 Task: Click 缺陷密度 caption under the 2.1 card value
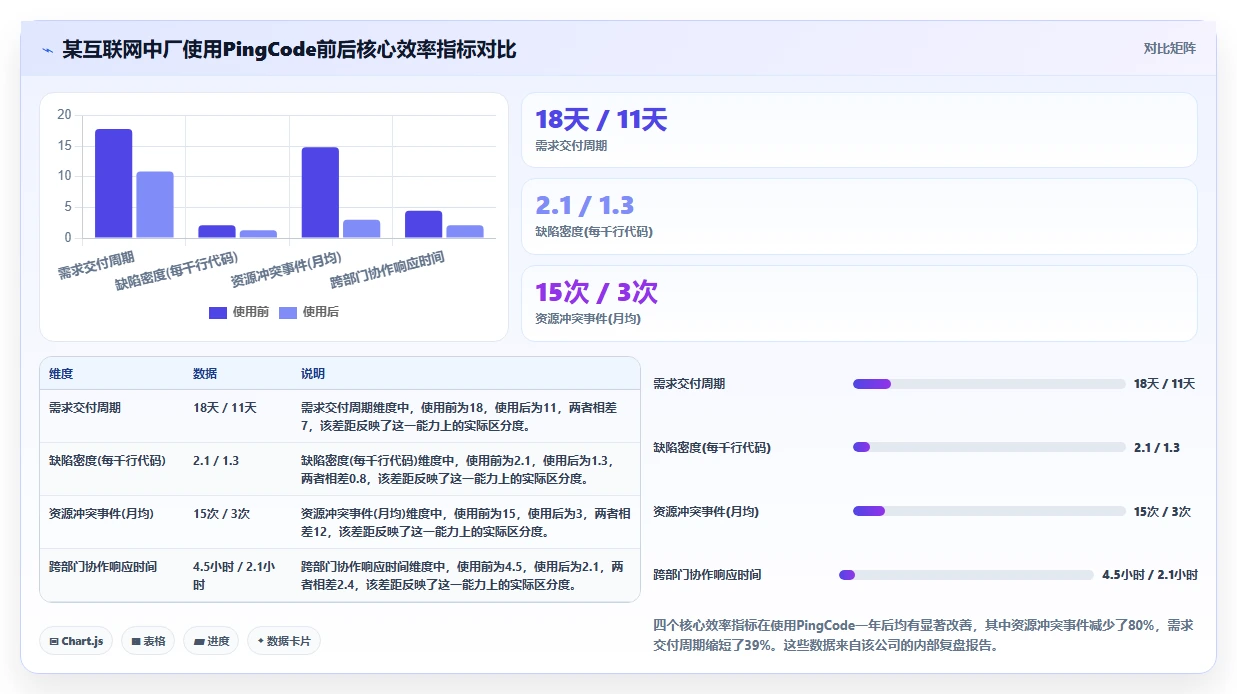pyautogui.click(x=594, y=231)
